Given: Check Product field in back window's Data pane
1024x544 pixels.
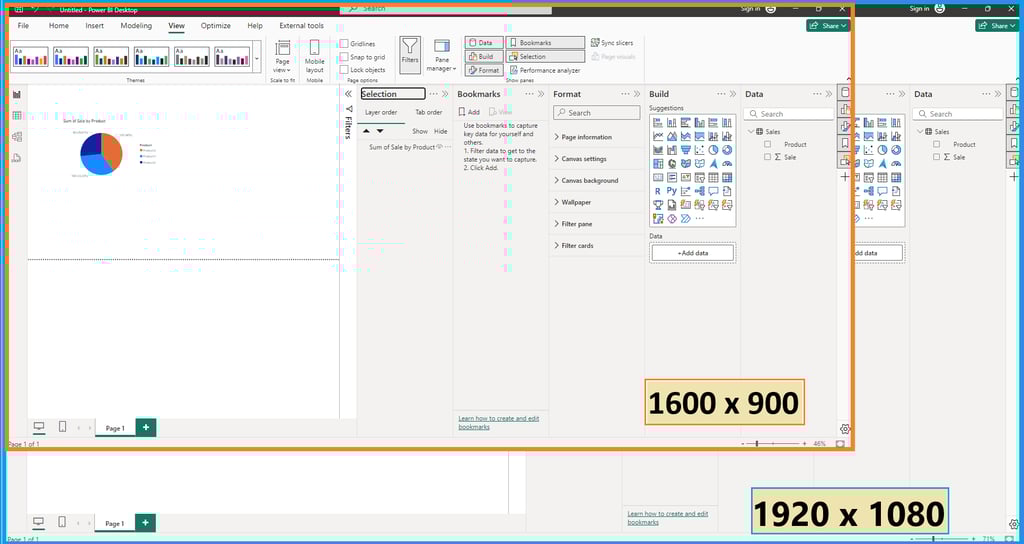Looking at the screenshot, I should 936,144.
